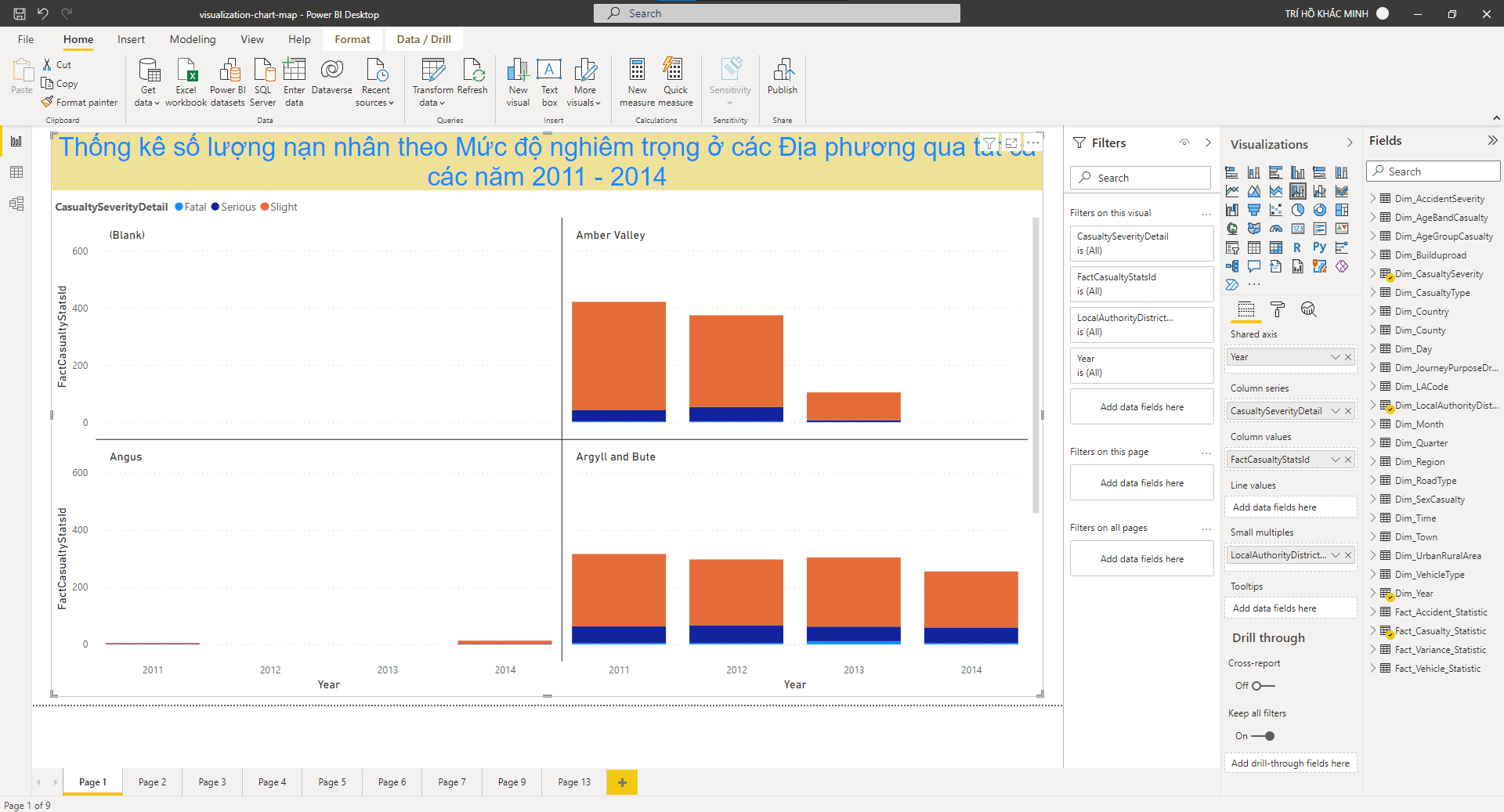1504x812 pixels.
Task: Select the Area chart visualization
Action: point(1254,191)
